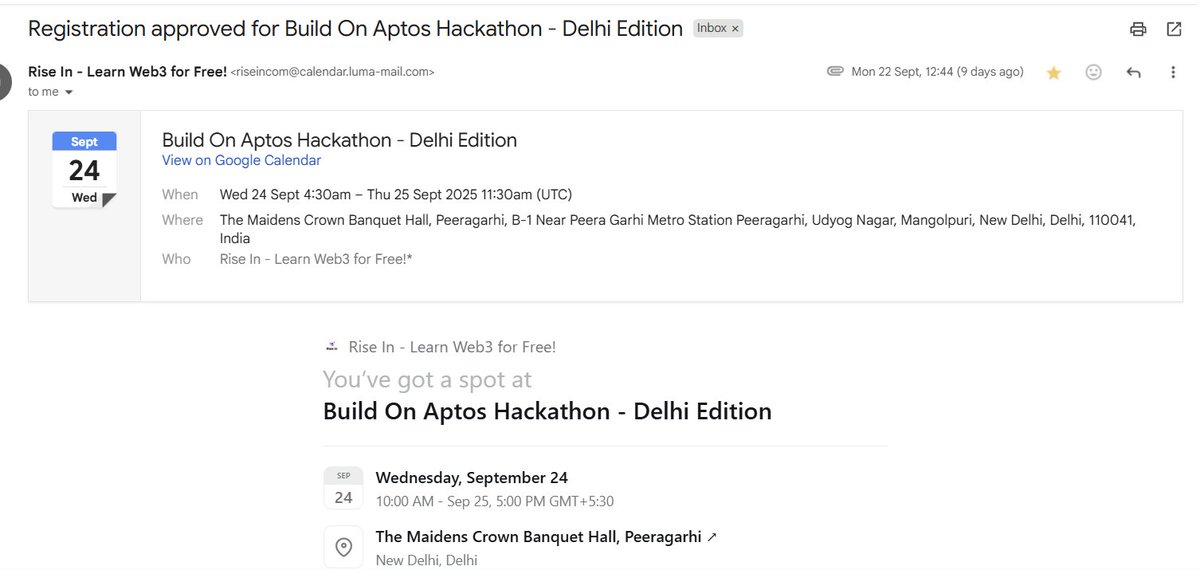Click the riseincom@calendar.luma-mail.com address
1200x570 pixels.
tap(332, 72)
